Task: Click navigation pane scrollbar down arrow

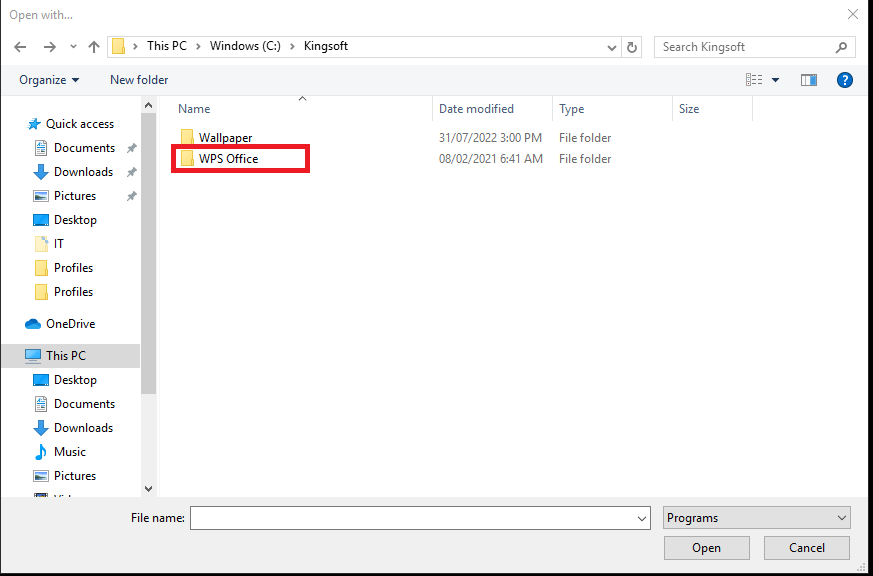Action: coord(148,489)
